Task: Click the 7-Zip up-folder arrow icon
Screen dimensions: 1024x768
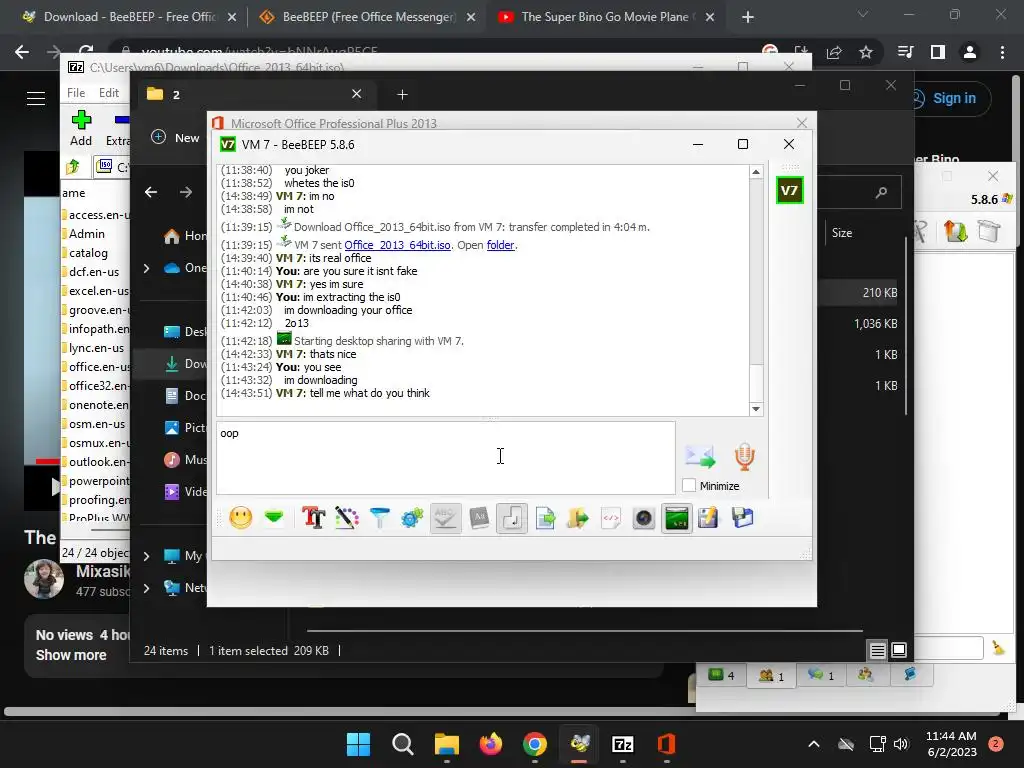Action: click(x=73, y=167)
